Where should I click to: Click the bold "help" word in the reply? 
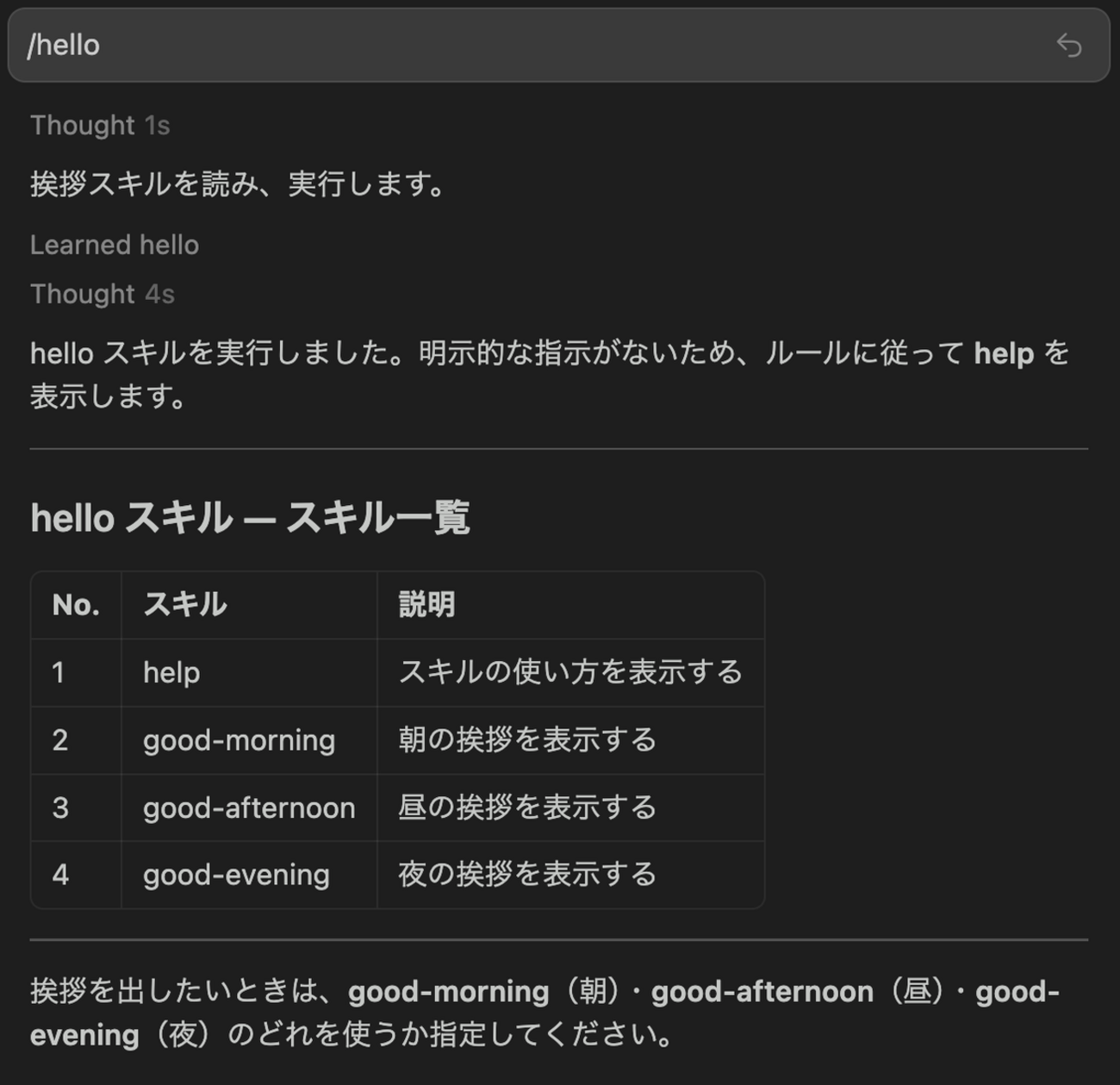[x=1004, y=354]
